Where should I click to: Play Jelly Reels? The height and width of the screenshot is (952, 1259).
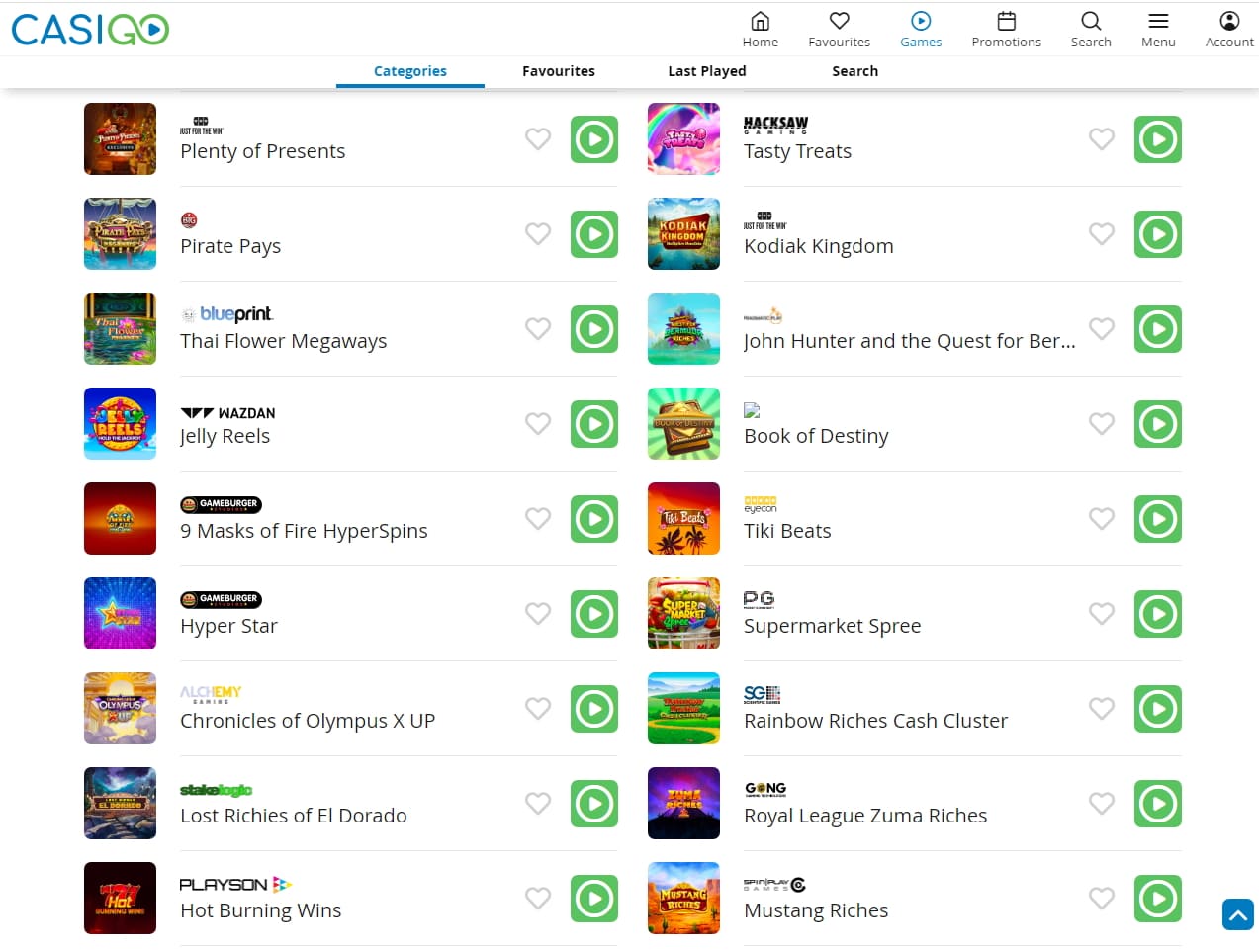(x=594, y=424)
